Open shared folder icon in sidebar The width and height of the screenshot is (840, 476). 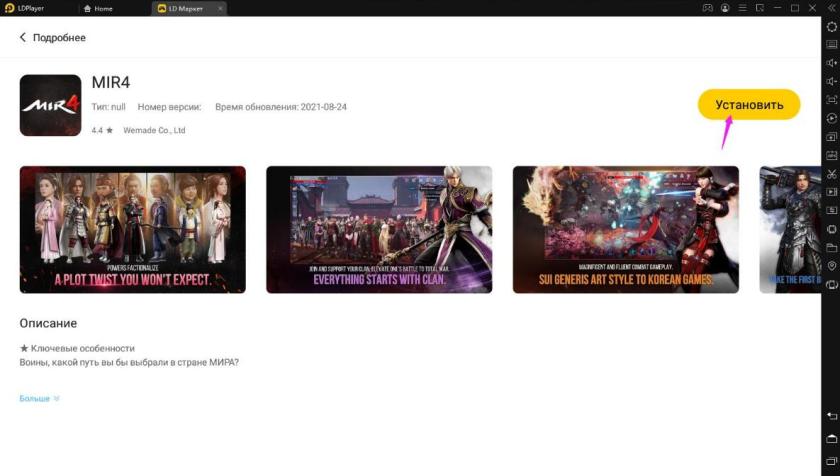pyautogui.click(x=831, y=247)
